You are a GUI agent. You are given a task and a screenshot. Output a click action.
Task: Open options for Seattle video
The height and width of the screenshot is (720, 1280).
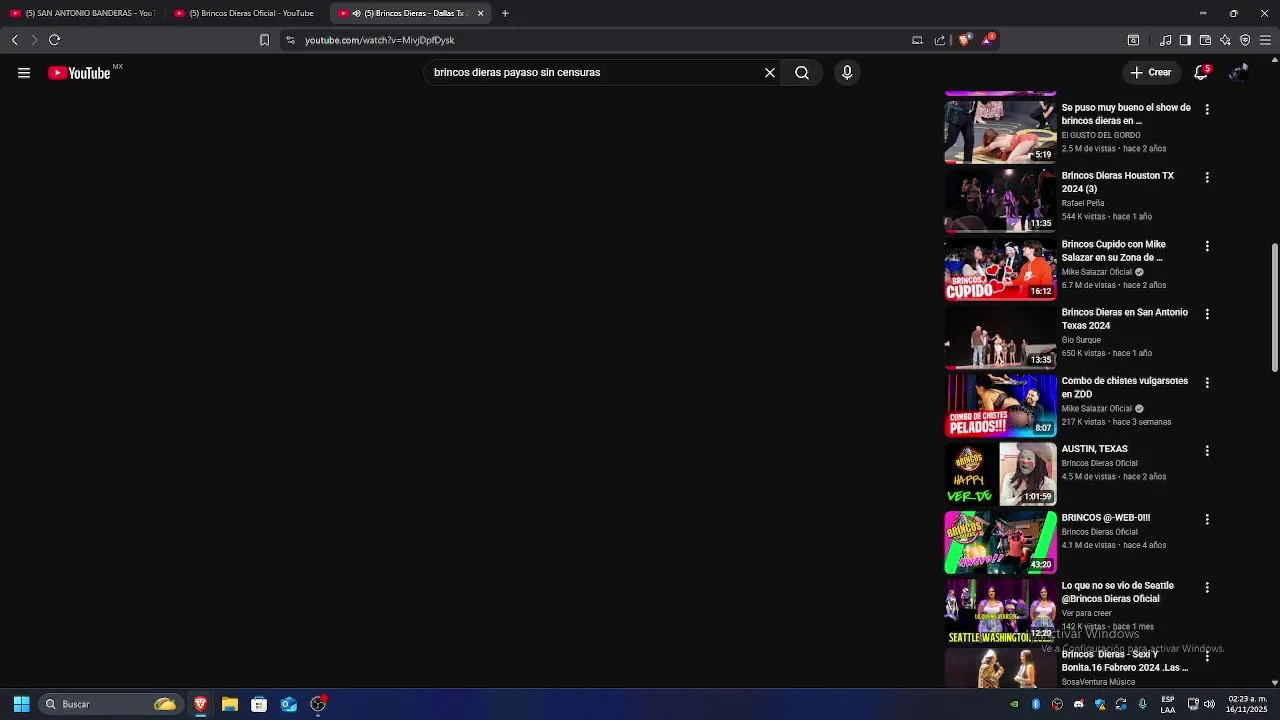(x=1207, y=587)
